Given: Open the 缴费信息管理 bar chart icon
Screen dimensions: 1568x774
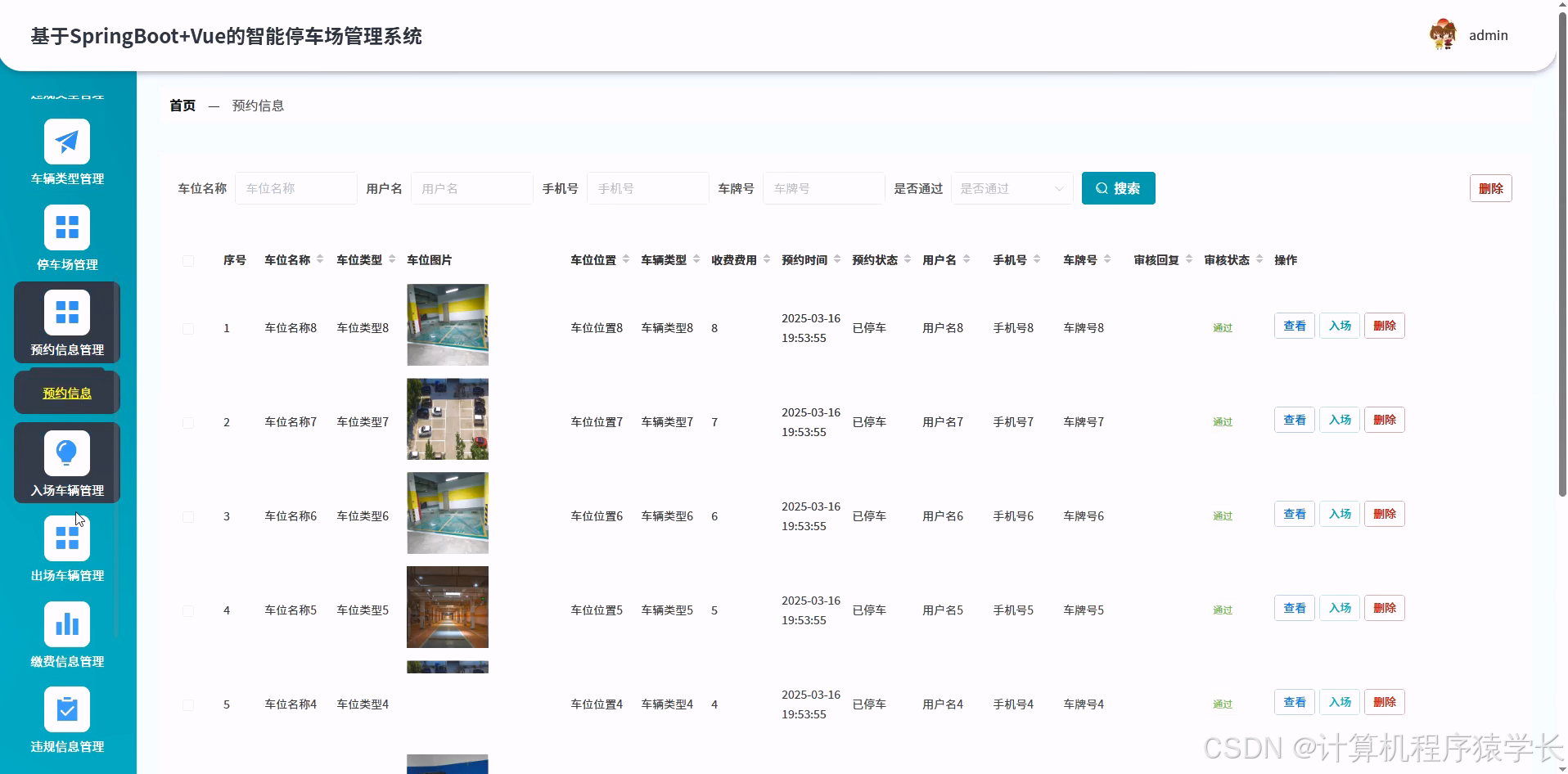Looking at the screenshot, I should [67, 624].
